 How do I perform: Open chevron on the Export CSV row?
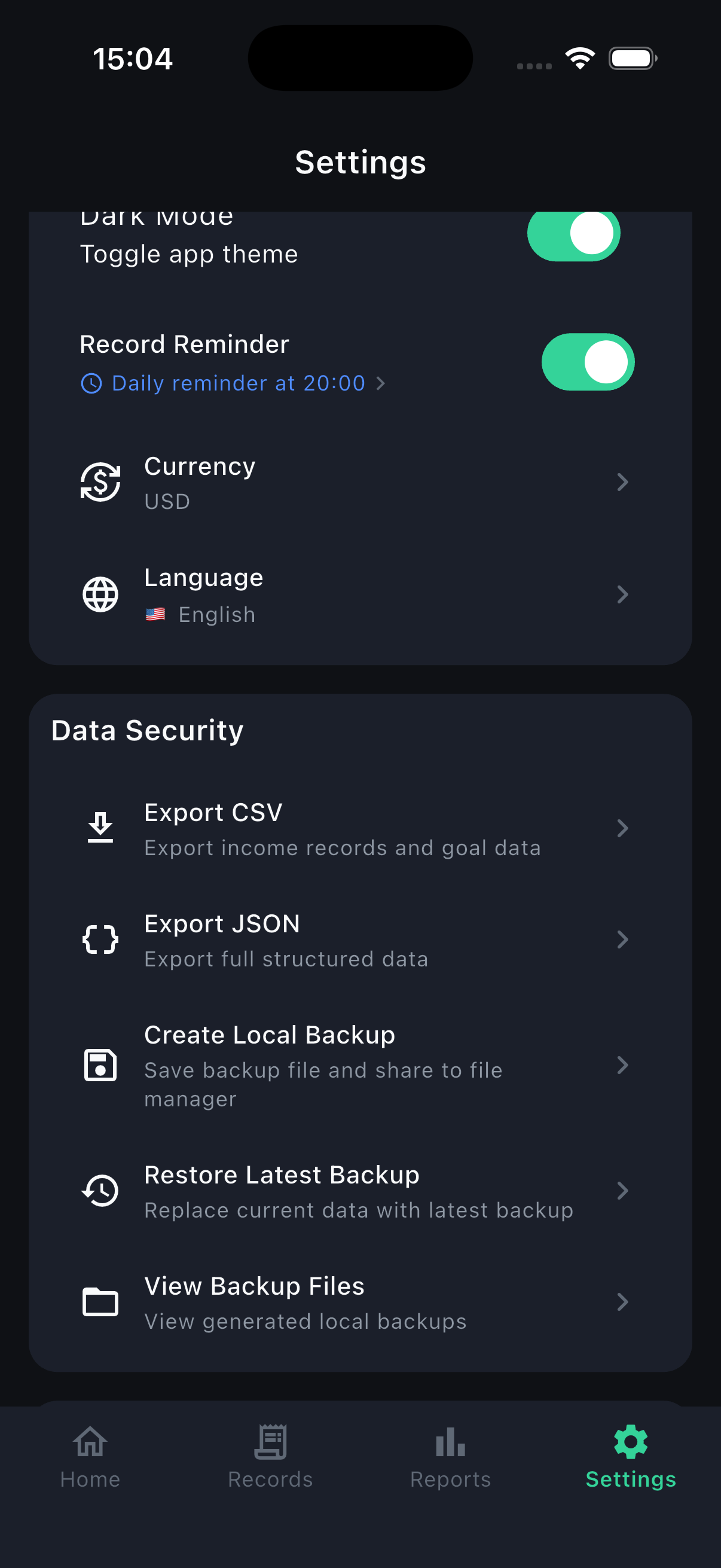point(622,828)
